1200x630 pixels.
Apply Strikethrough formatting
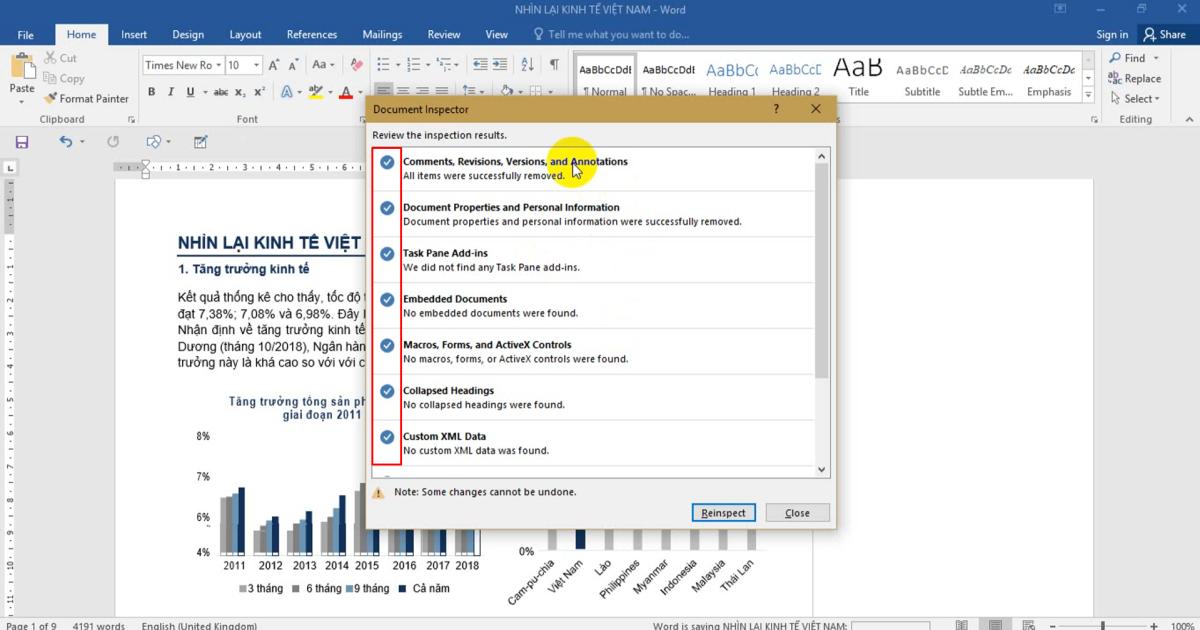tap(219, 91)
